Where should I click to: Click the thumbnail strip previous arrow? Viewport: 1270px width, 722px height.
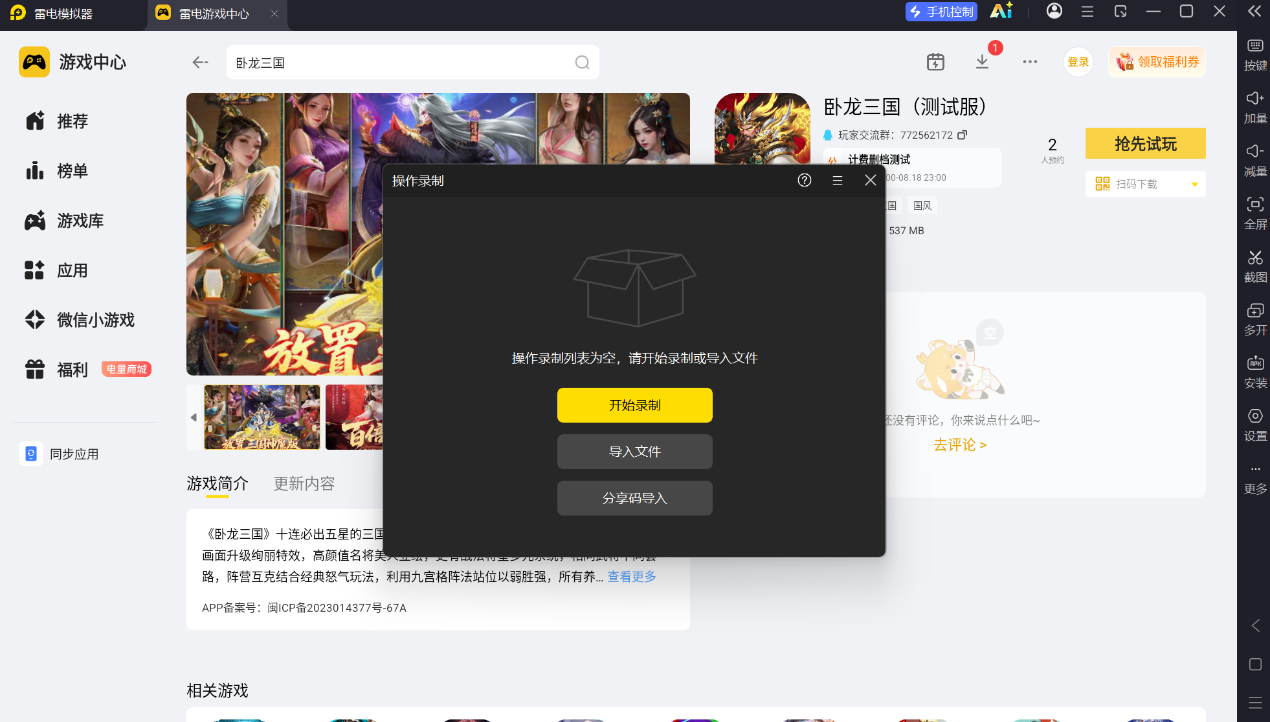tap(193, 417)
